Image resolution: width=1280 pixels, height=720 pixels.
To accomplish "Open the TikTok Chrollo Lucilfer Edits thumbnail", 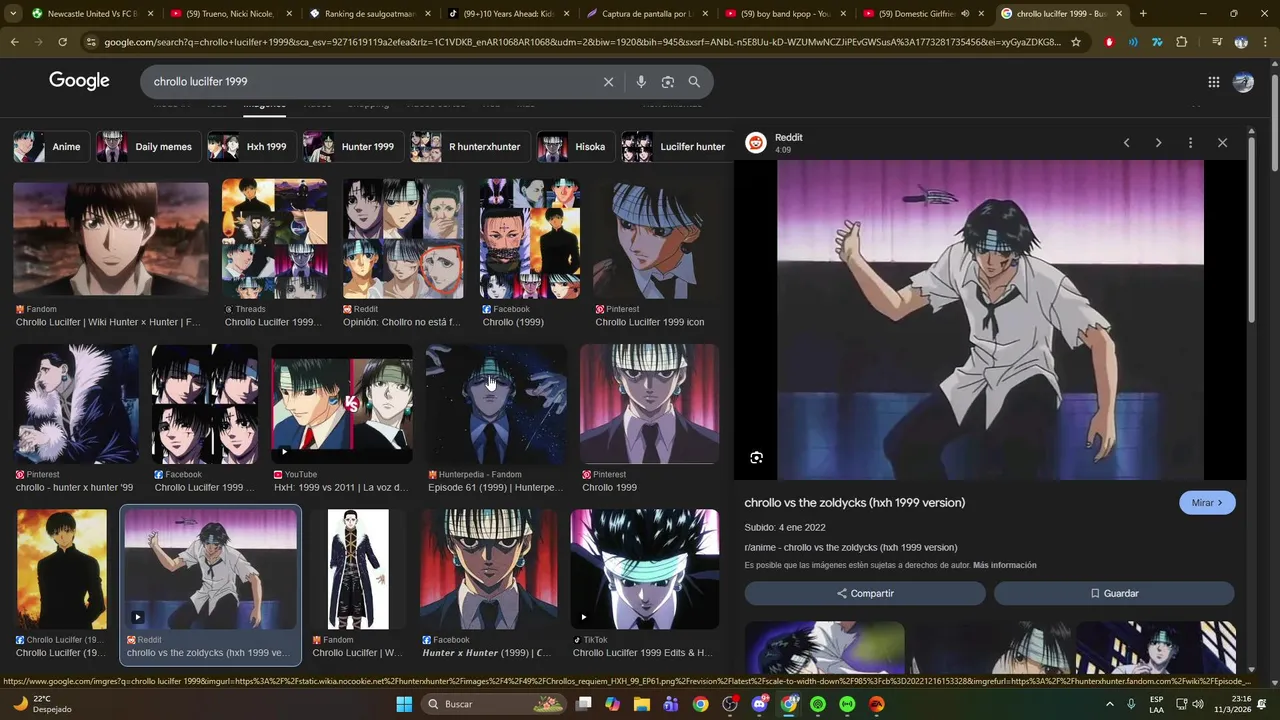I will pos(645,570).
